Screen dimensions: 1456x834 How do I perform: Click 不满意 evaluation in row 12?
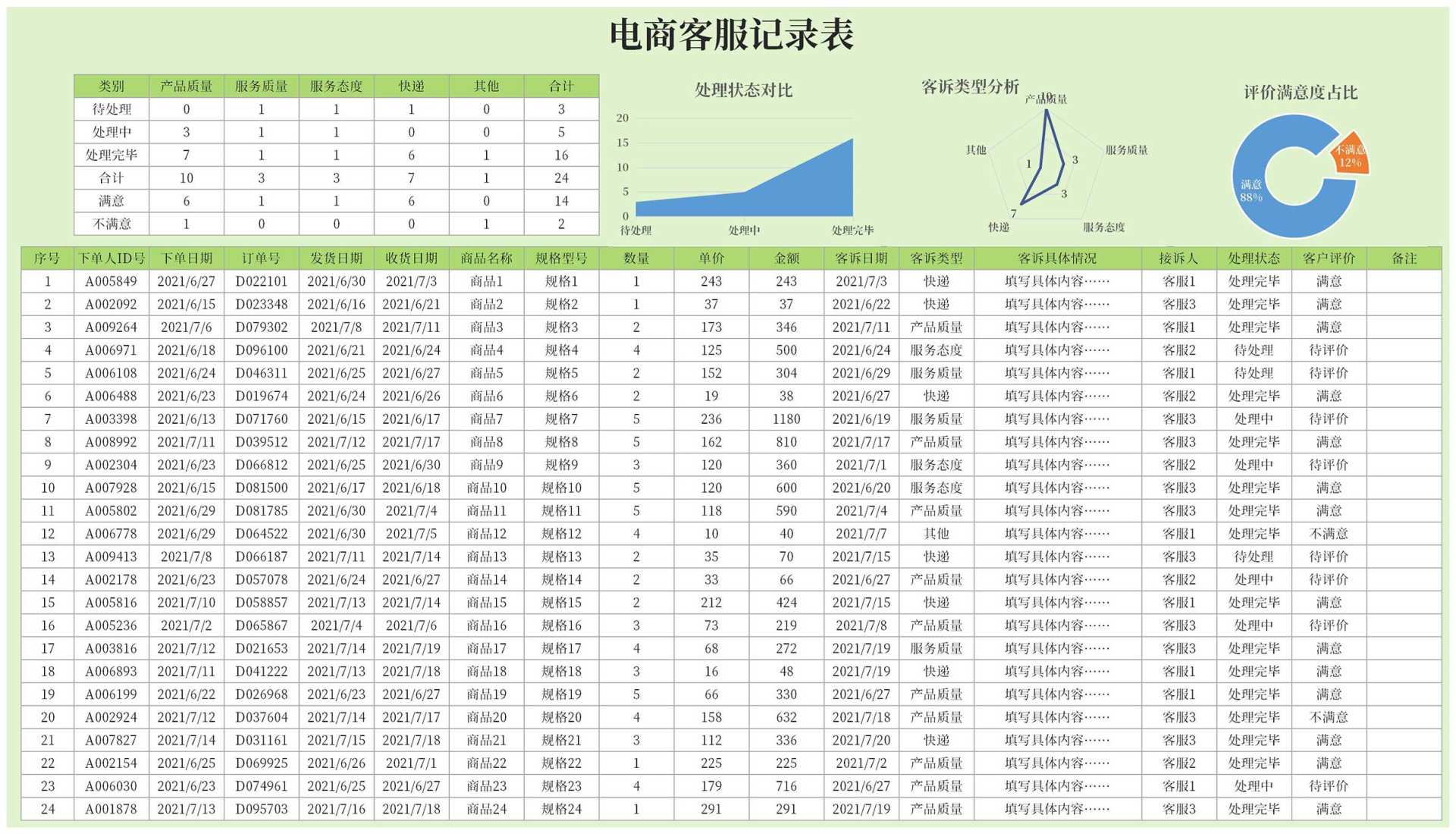pyautogui.click(x=1329, y=534)
